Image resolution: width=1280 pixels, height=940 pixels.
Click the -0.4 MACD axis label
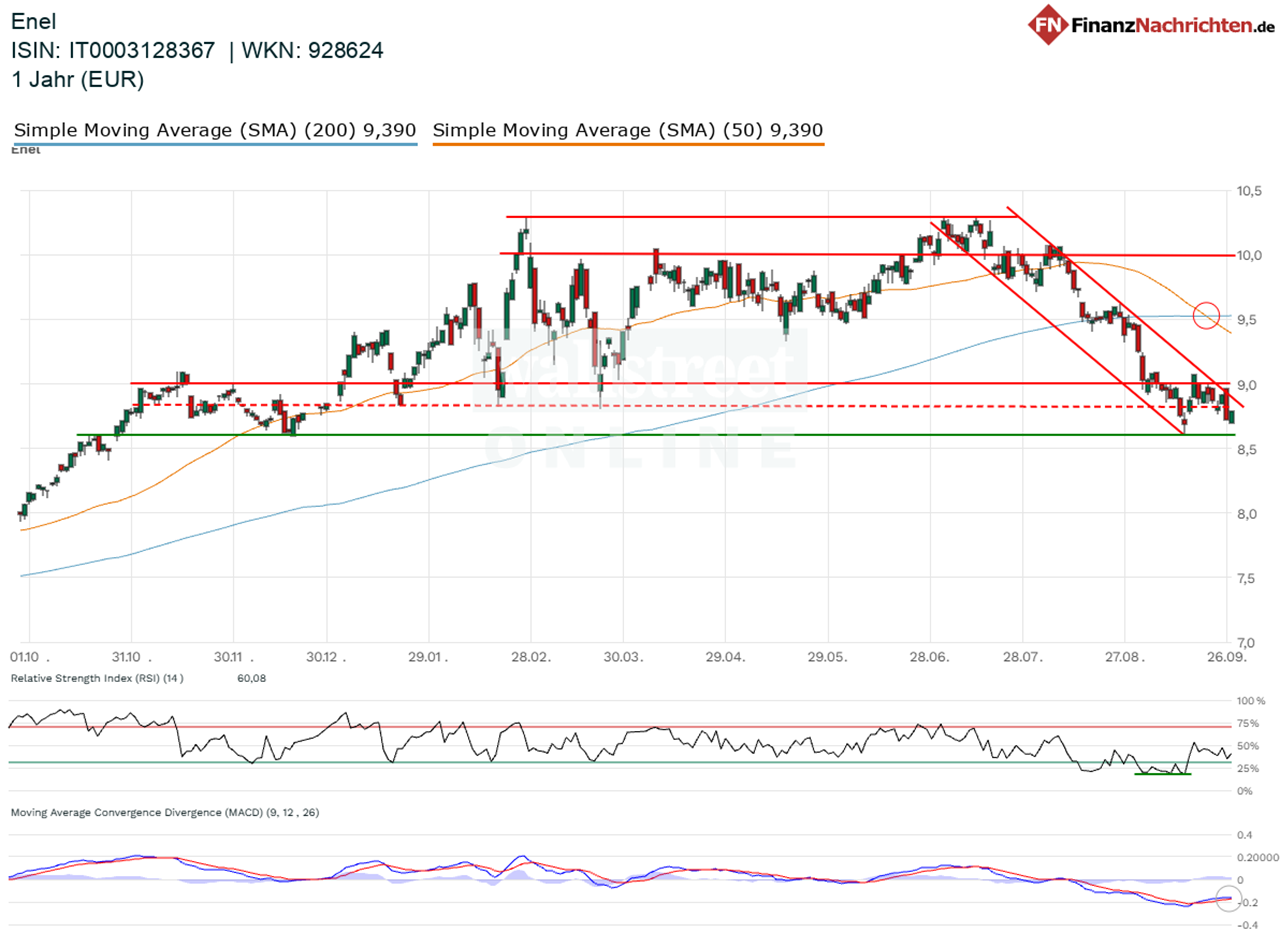(x=1247, y=924)
